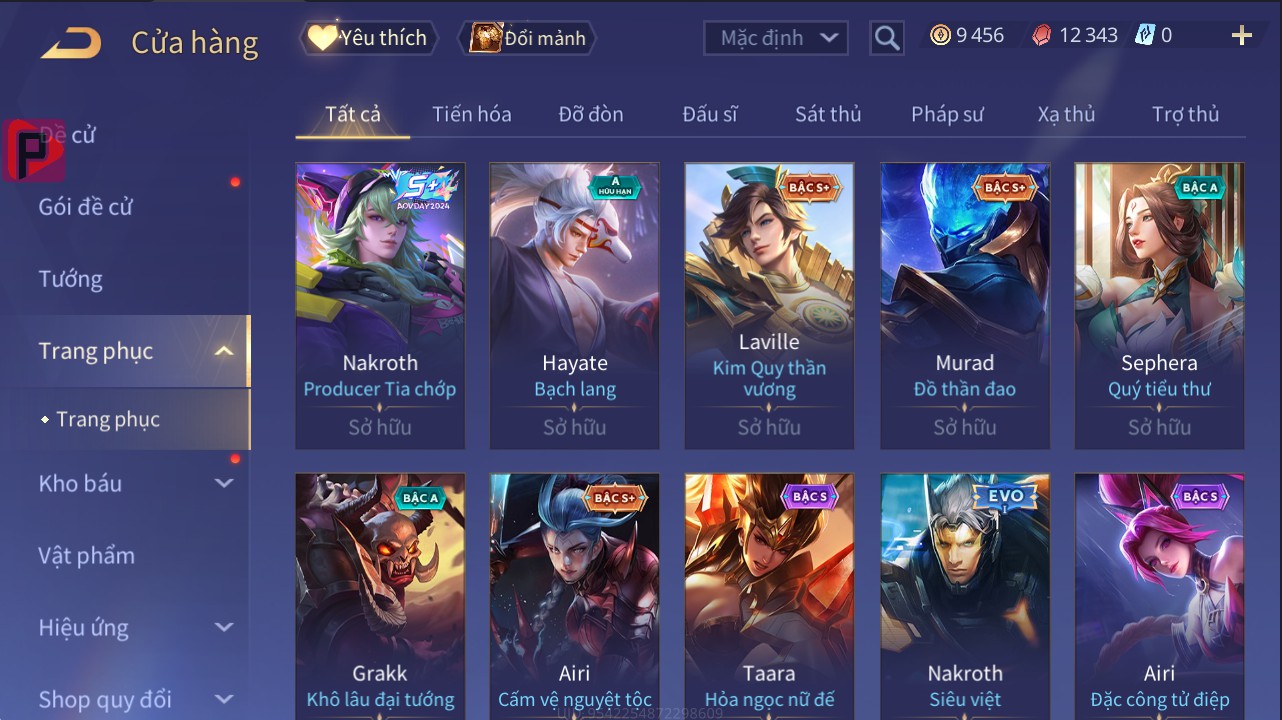The width and height of the screenshot is (1282, 720).
Task: Open the Hayate Bạch lang skin card
Action: tap(575, 306)
